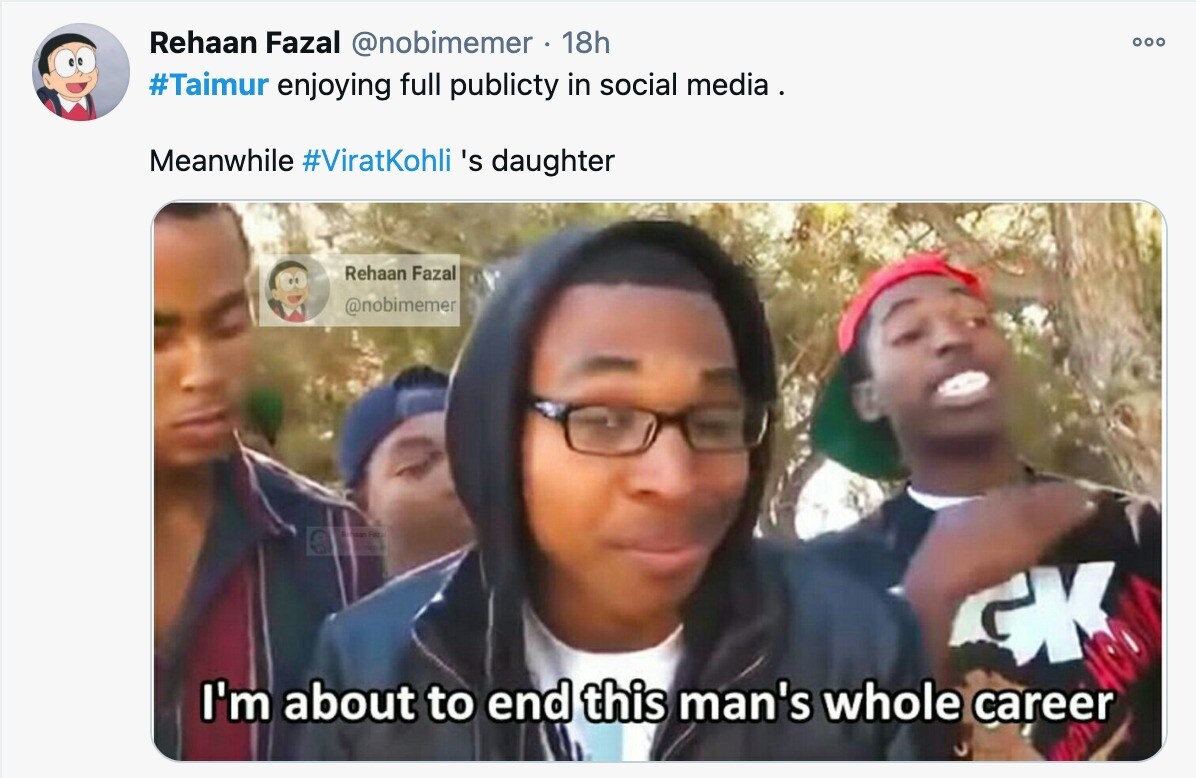Open the tweet via the 18h timestamp
Screen dimensions: 1196x778
point(586,43)
